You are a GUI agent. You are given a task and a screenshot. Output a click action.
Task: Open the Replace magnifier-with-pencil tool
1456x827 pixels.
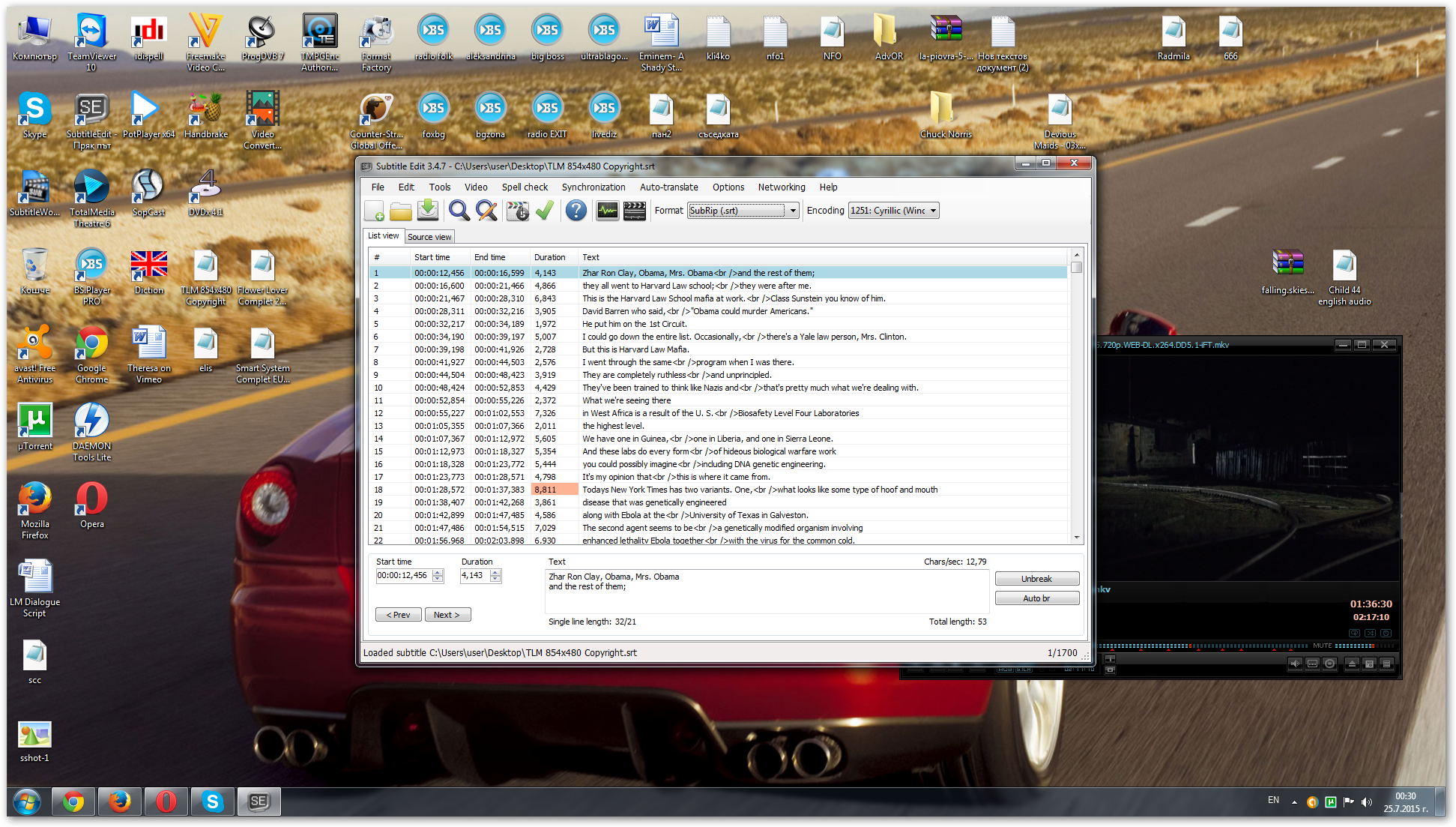[486, 211]
